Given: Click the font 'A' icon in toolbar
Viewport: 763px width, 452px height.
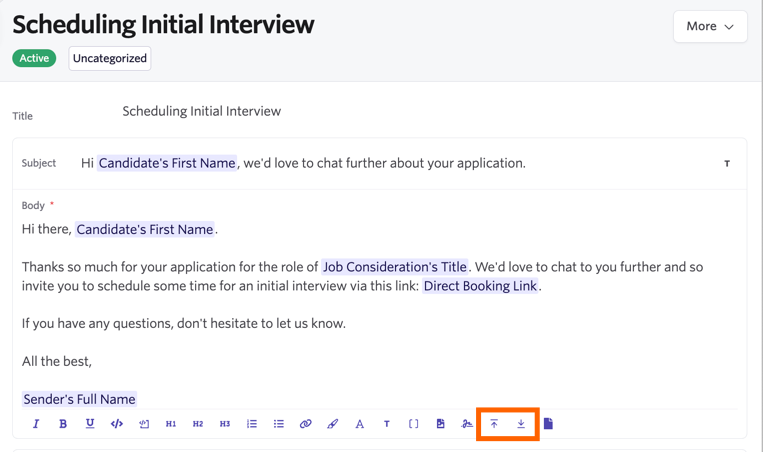Looking at the screenshot, I should pos(360,424).
